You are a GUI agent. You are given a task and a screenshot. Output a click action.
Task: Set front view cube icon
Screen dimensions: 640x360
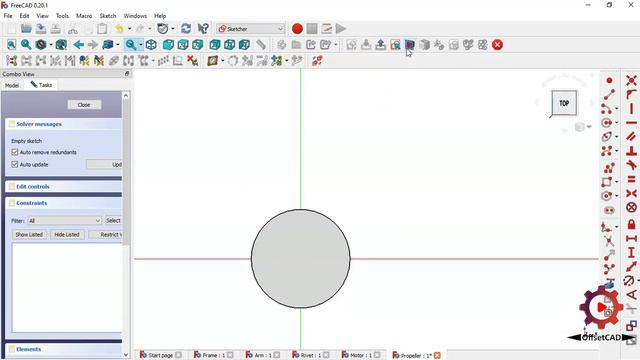coord(168,44)
